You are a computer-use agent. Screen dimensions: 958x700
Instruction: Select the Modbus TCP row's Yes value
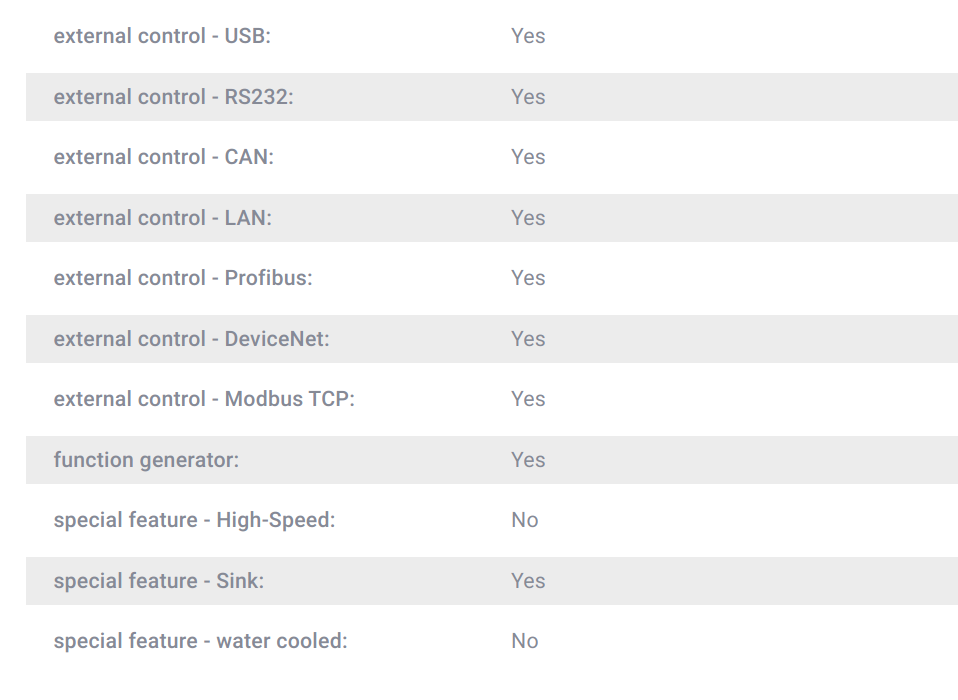point(528,399)
